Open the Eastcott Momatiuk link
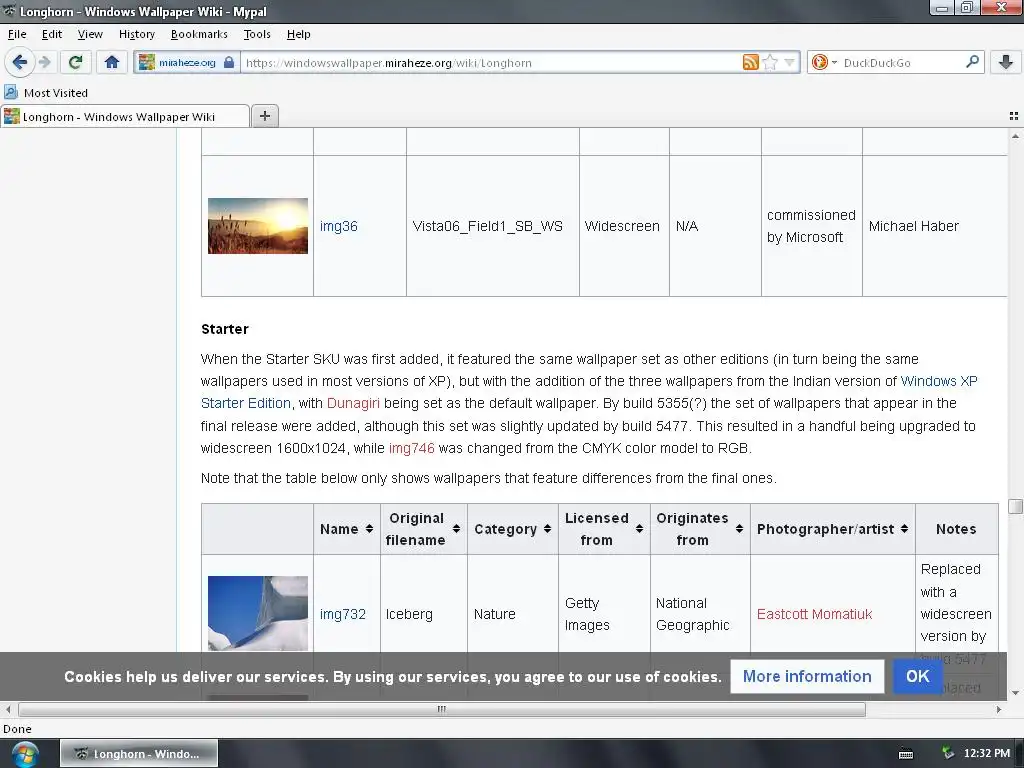This screenshot has height=768, width=1024. click(814, 614)
